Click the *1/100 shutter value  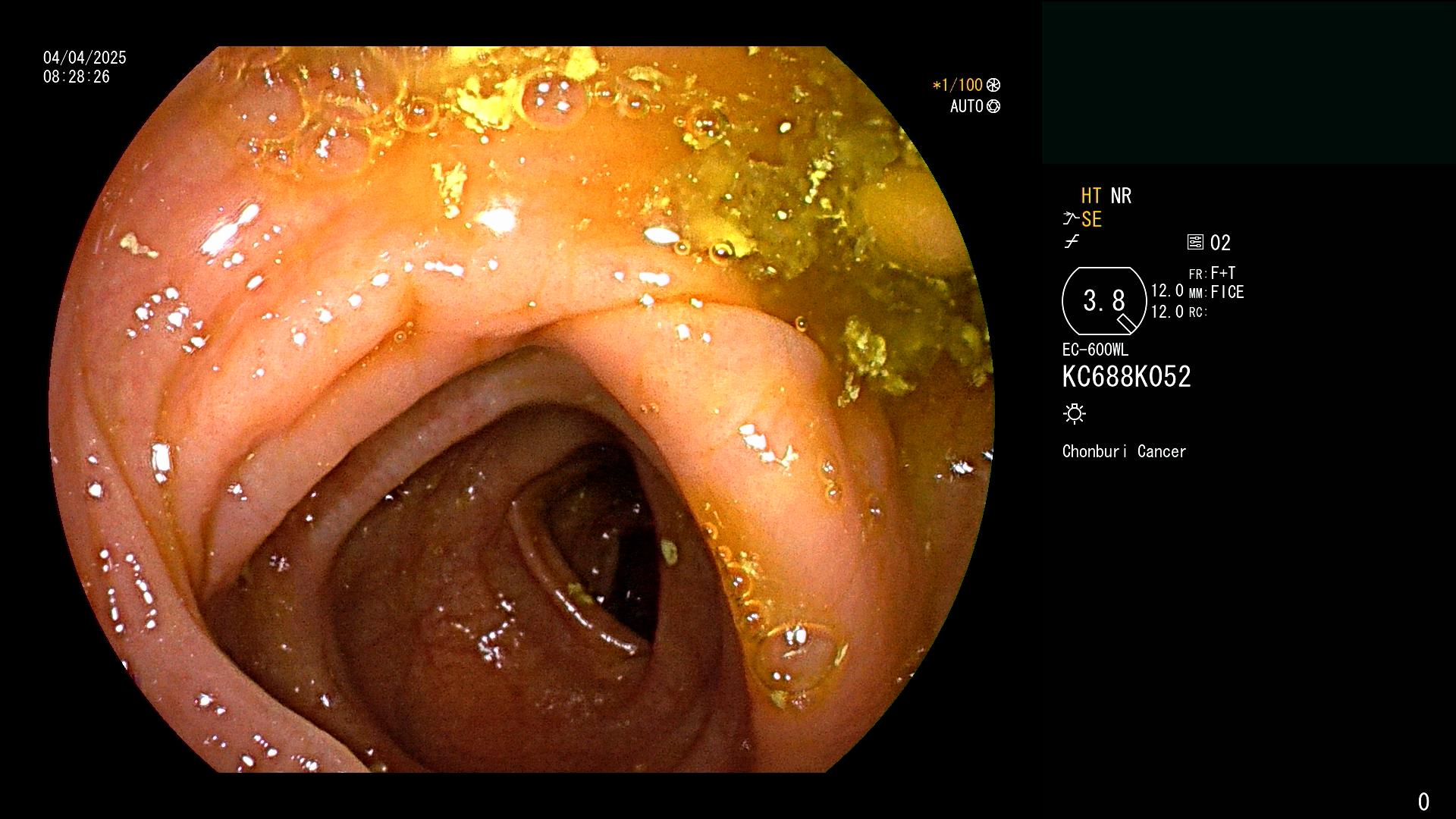pyautogui.click(x=958, y=85)
